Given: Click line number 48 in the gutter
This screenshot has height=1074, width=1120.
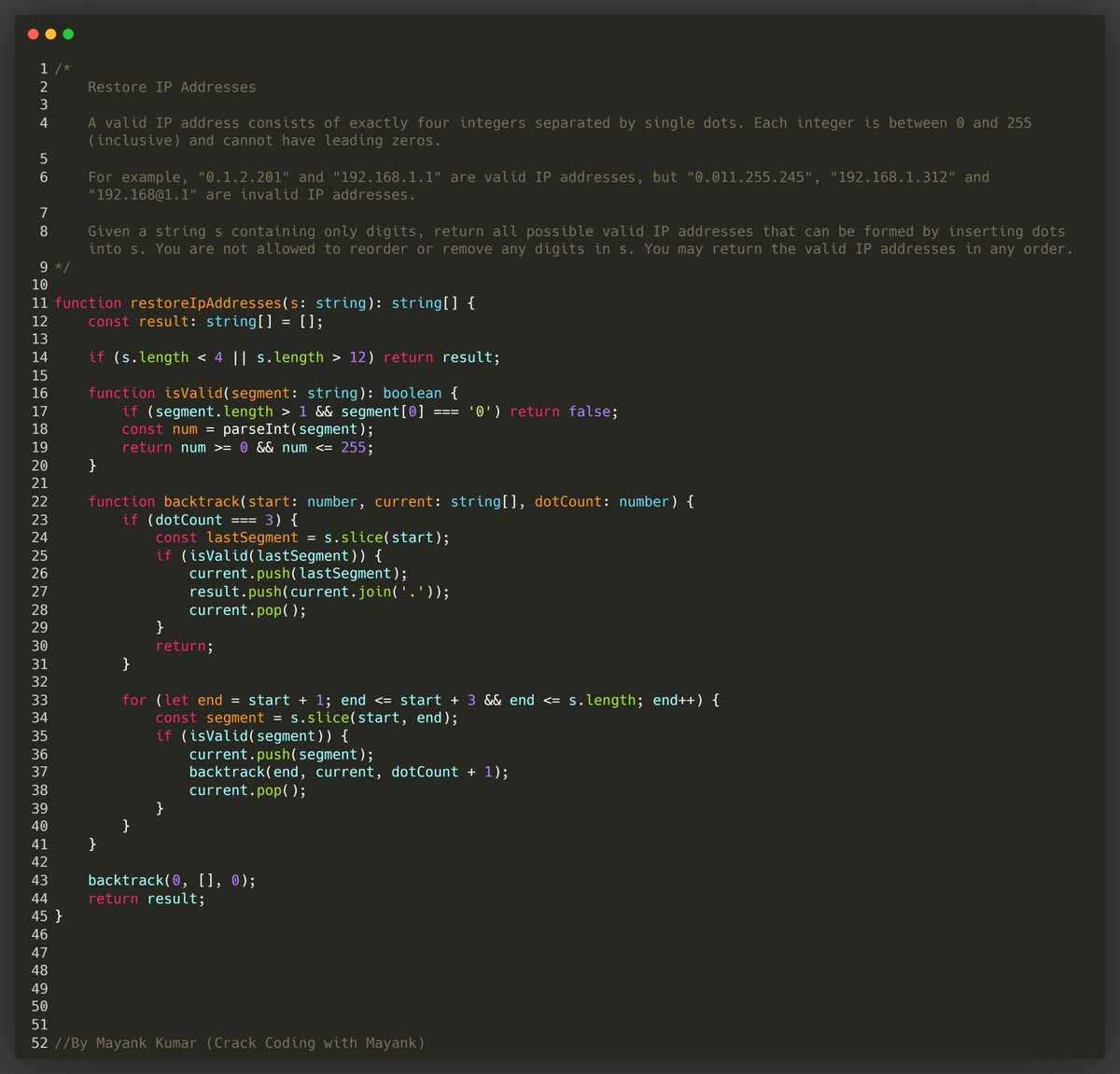Looking at the screenshot, I should point(39,971).
